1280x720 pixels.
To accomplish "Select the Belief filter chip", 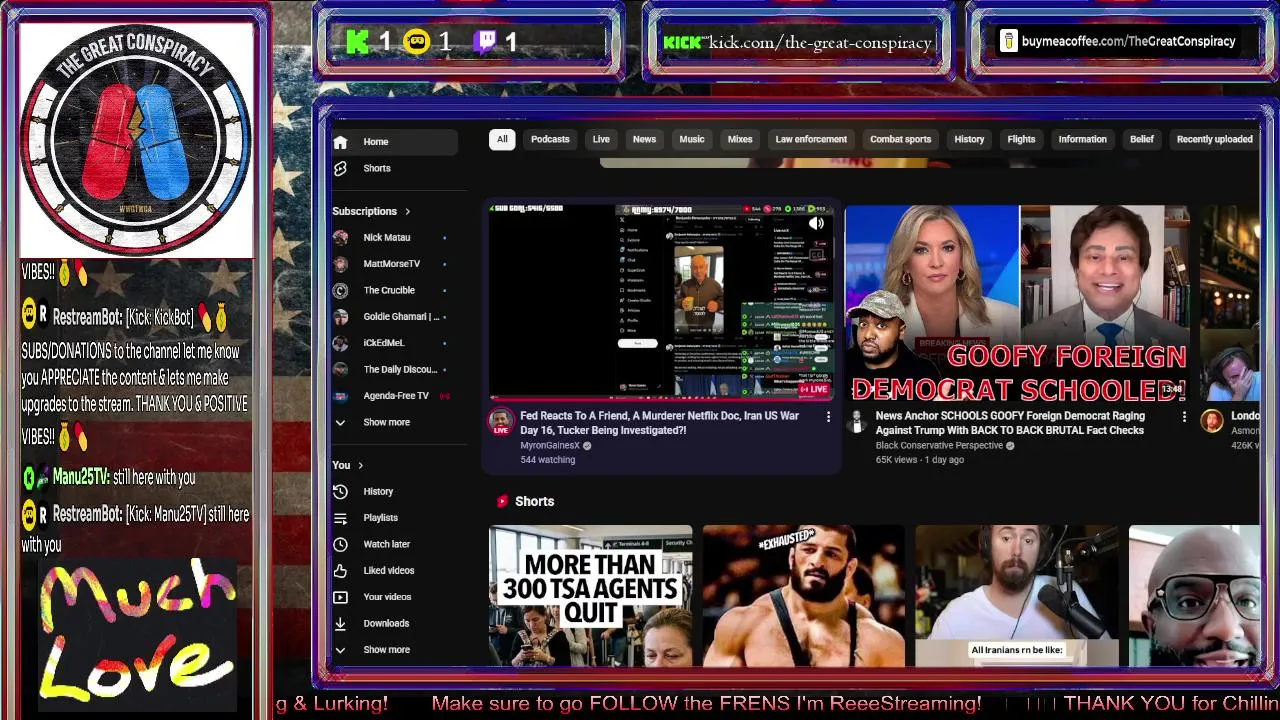I will coord(1142,140).
